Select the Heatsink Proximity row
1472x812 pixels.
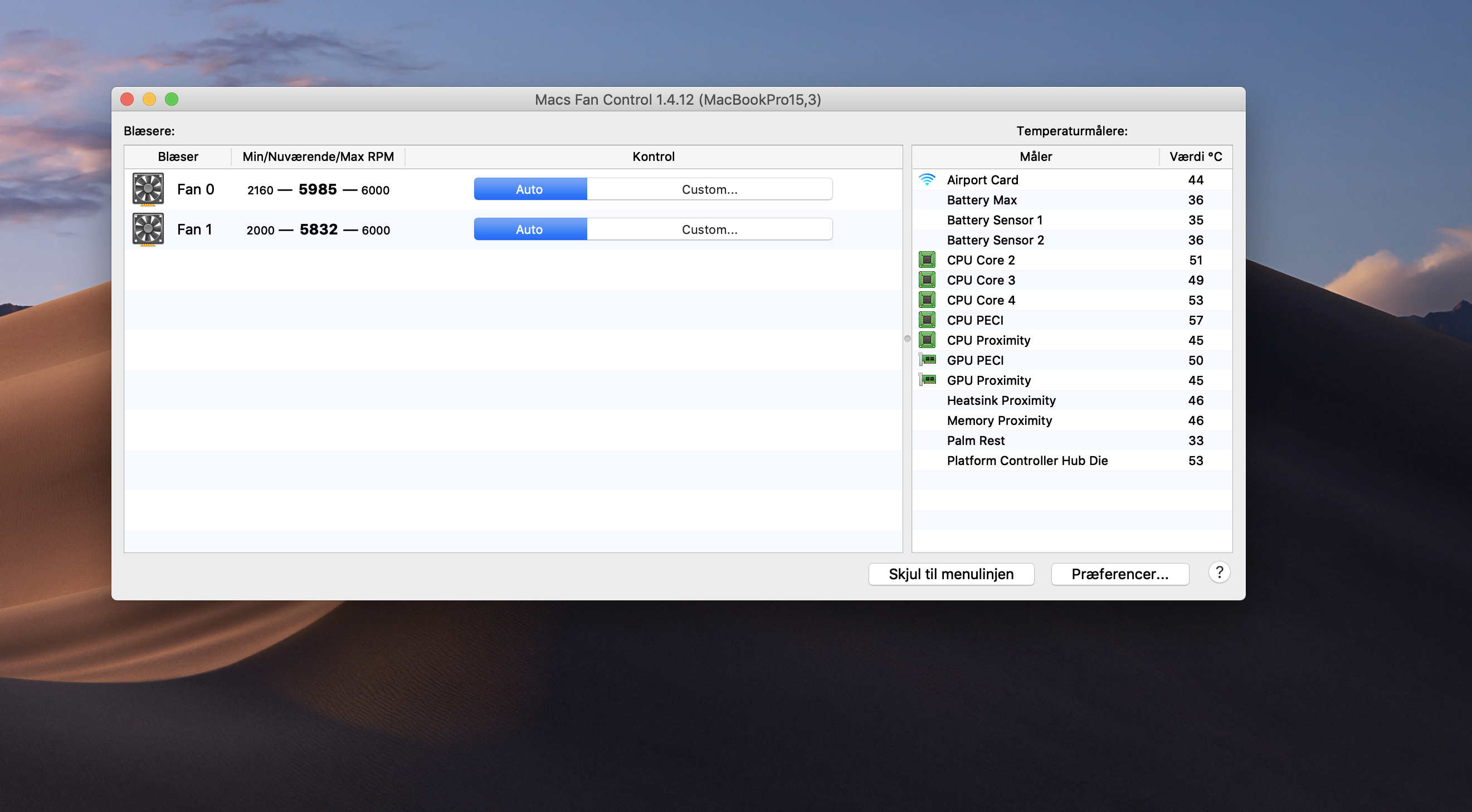click(1072, 400)
